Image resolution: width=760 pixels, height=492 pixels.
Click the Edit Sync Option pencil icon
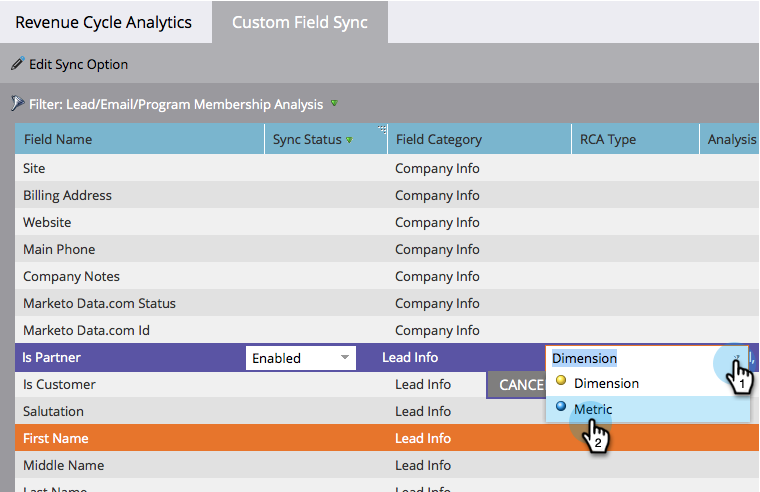pyautogui.click(x=17, y=64)
